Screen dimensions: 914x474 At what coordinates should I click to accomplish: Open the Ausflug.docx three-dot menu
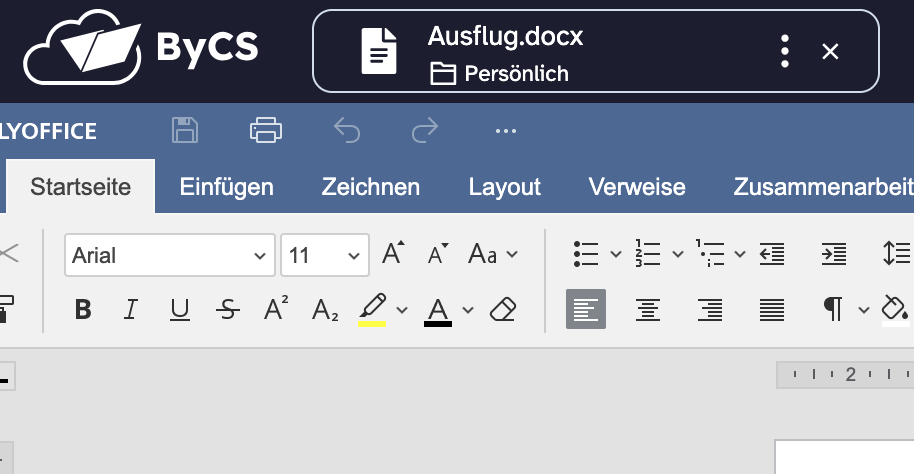[x=786, y=51]
